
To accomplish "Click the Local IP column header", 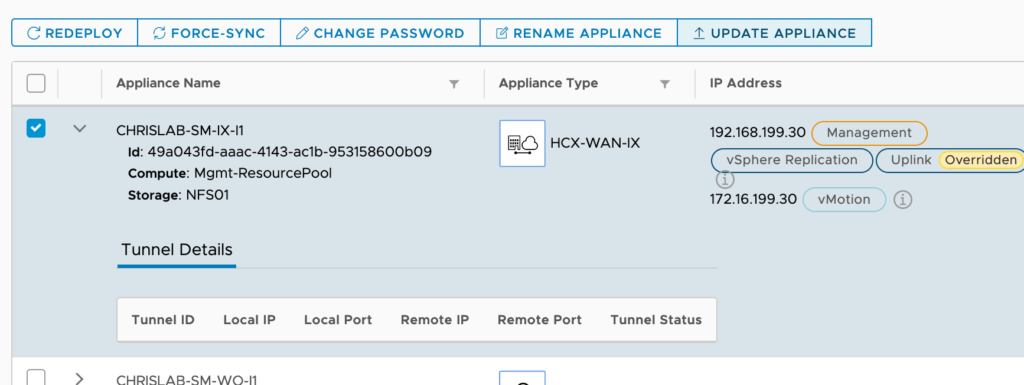I will tap(249, 320).
